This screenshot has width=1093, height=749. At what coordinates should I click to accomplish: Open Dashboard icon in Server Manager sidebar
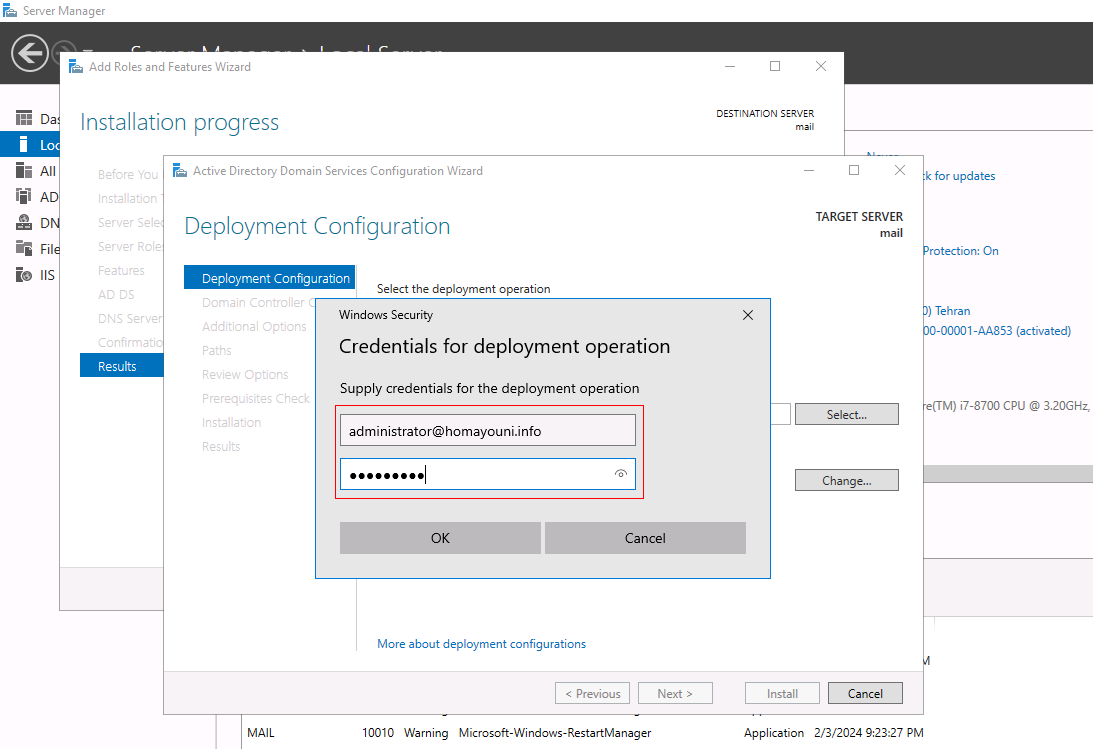(24, 118)
